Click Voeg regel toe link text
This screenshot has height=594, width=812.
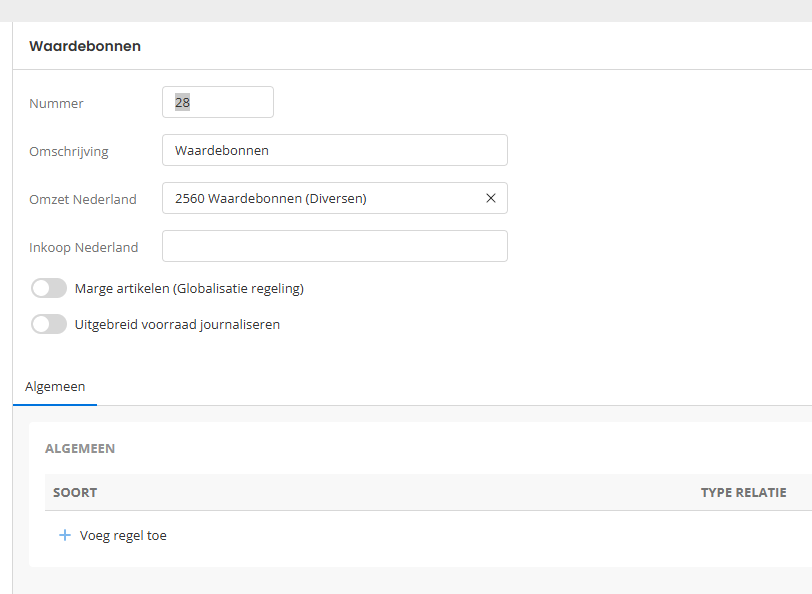click(123, 535)
